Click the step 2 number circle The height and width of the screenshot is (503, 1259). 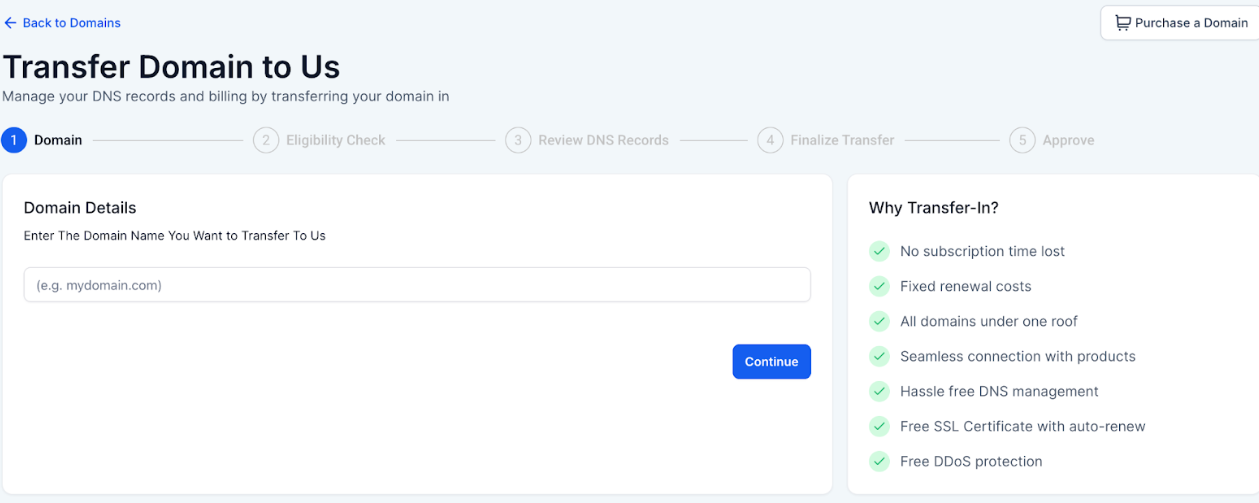point(265,140)
